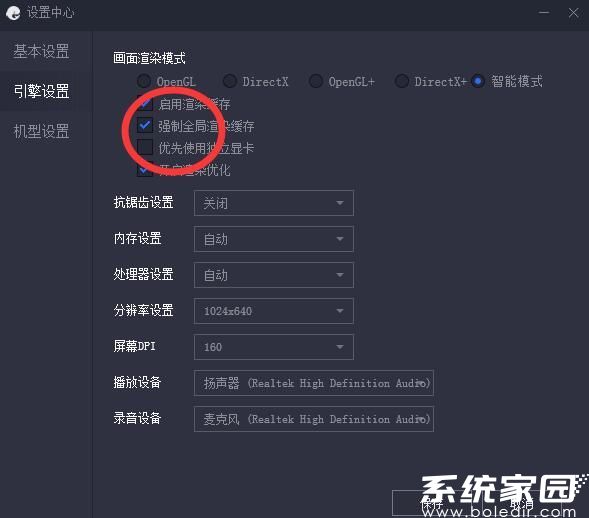
Task: Open the 基本设置 tab
Action: click(41, 51)
